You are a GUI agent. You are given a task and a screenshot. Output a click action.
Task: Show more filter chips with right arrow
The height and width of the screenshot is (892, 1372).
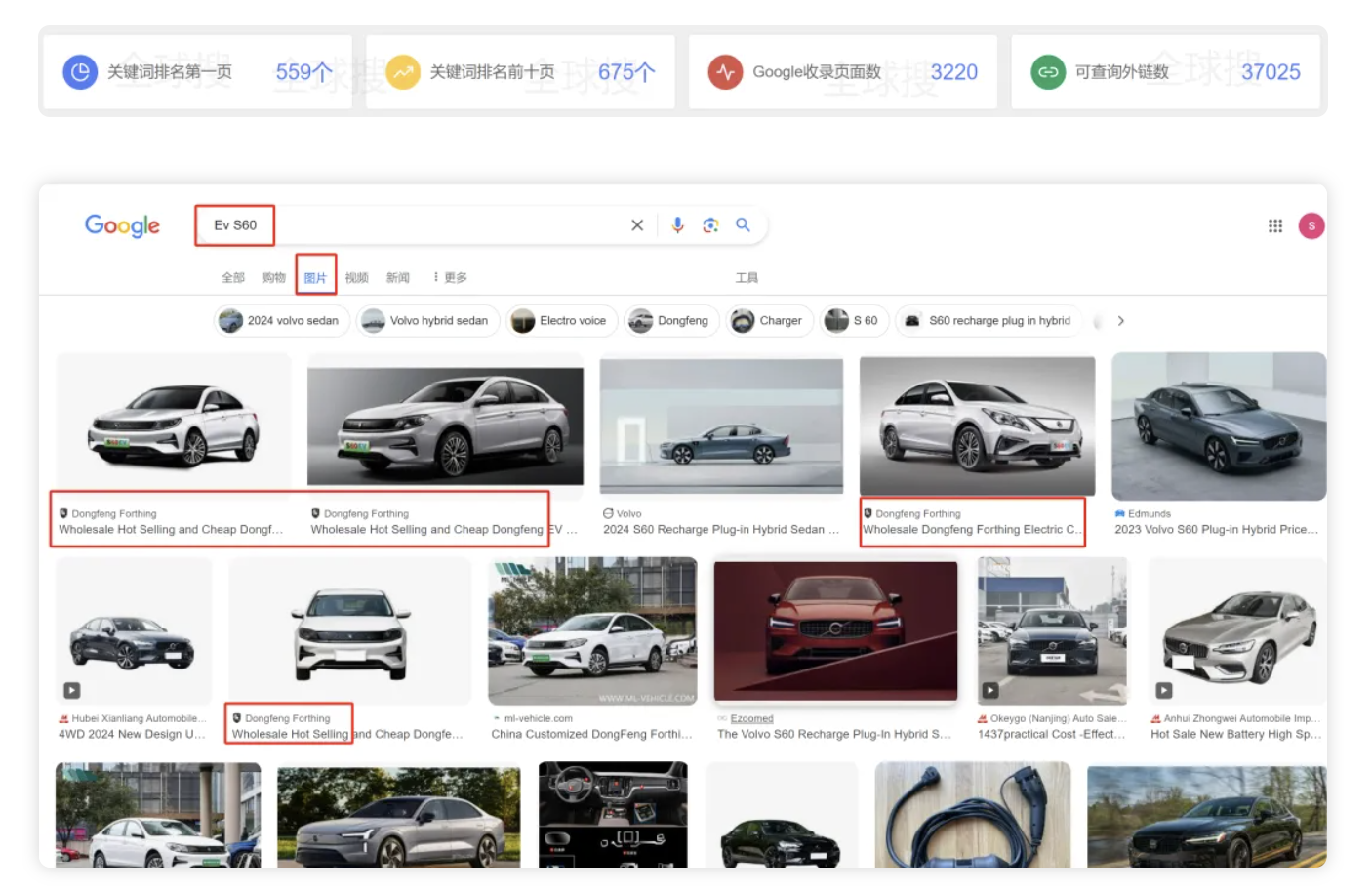click(x=1121, y=320)
